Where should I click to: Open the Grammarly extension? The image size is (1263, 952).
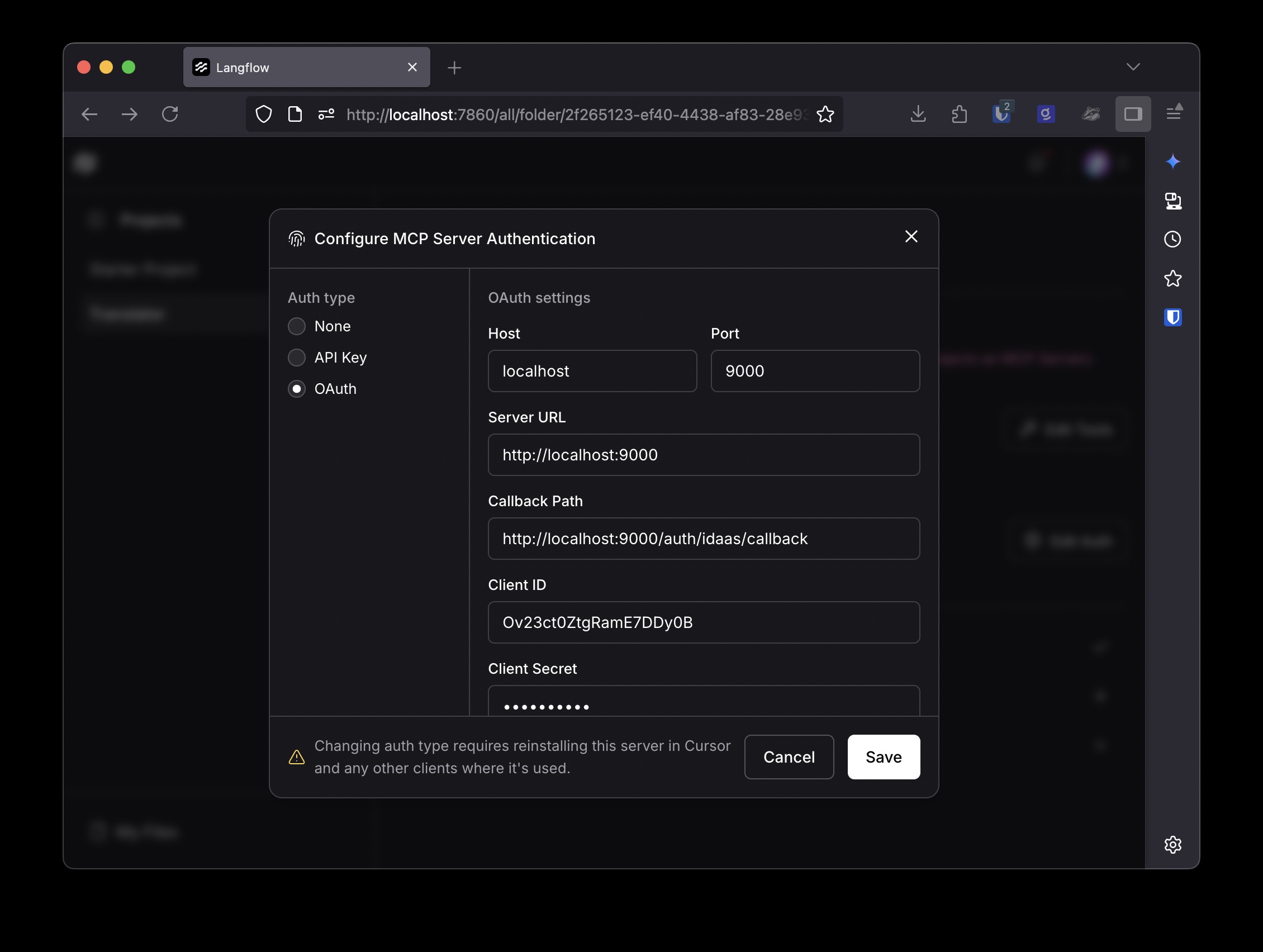point(1046,113)
